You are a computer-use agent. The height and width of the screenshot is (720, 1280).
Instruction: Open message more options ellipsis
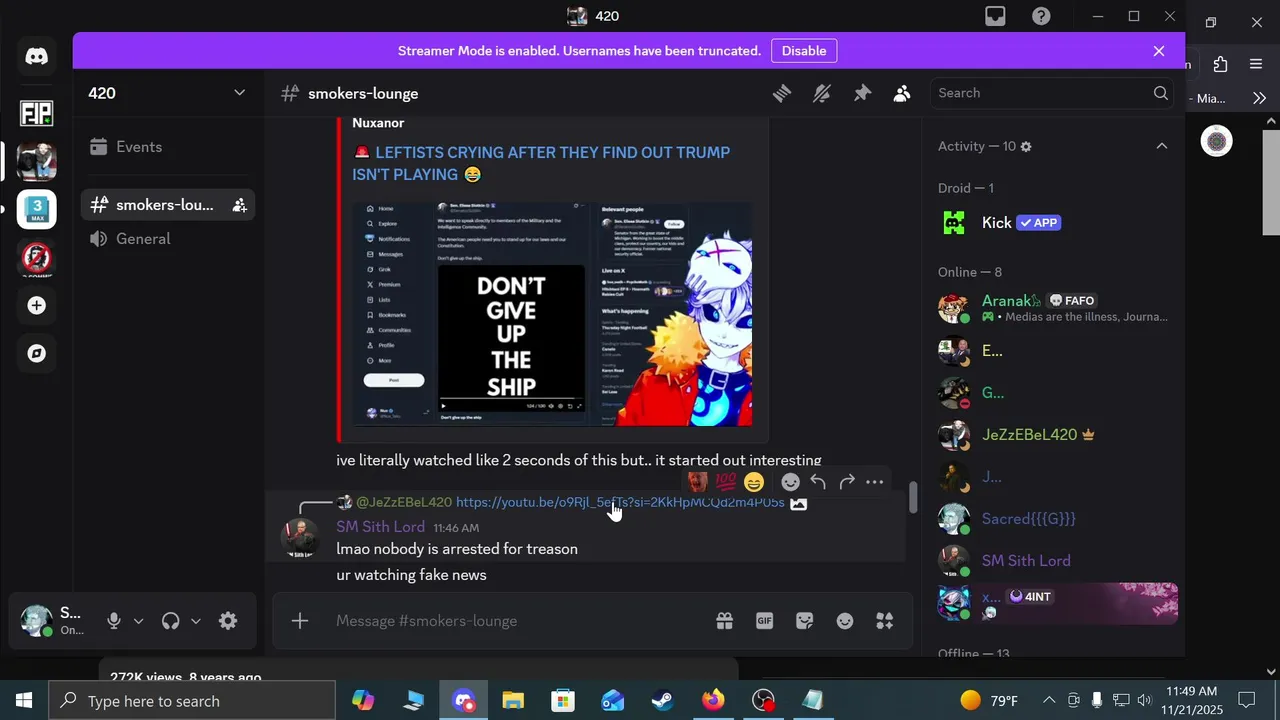click(875, 482)
